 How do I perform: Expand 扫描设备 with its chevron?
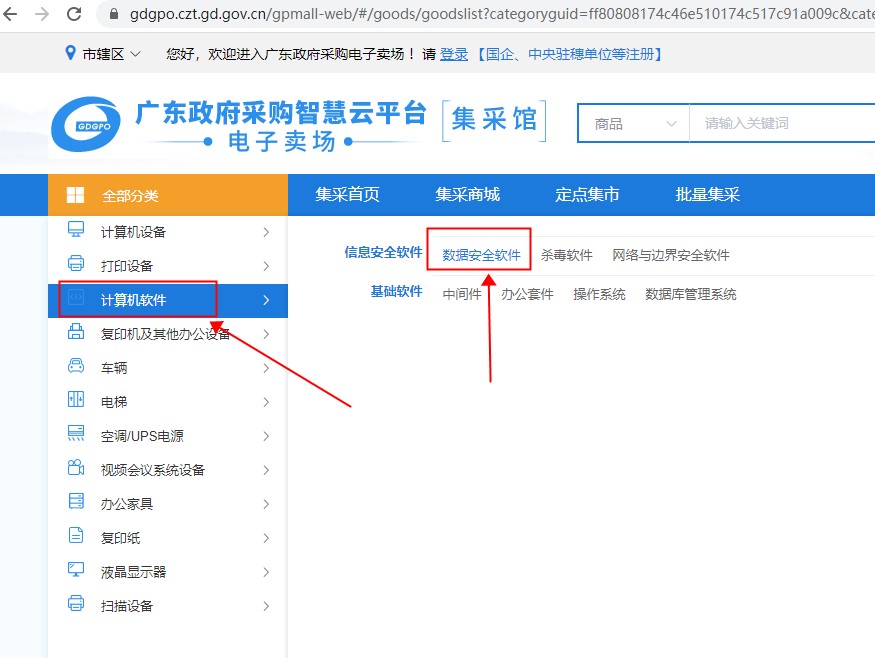(266, 606)
